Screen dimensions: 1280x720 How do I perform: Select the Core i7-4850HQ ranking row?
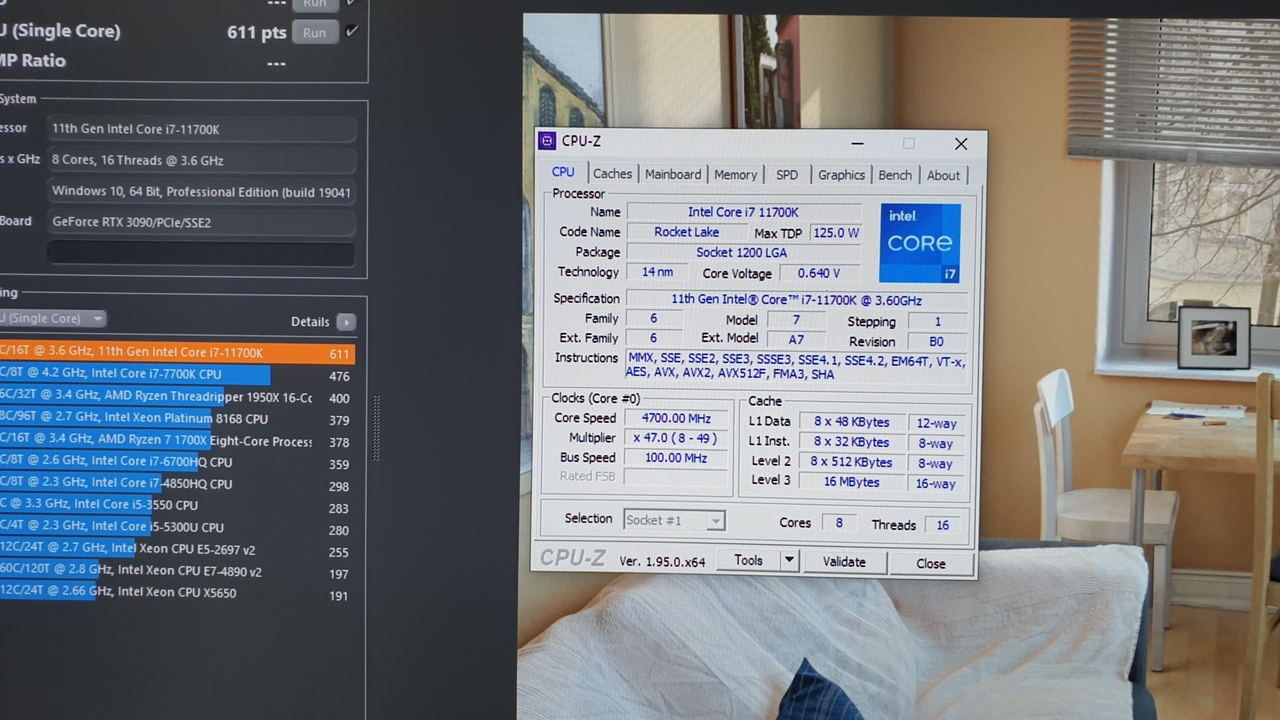pos(177,484)
